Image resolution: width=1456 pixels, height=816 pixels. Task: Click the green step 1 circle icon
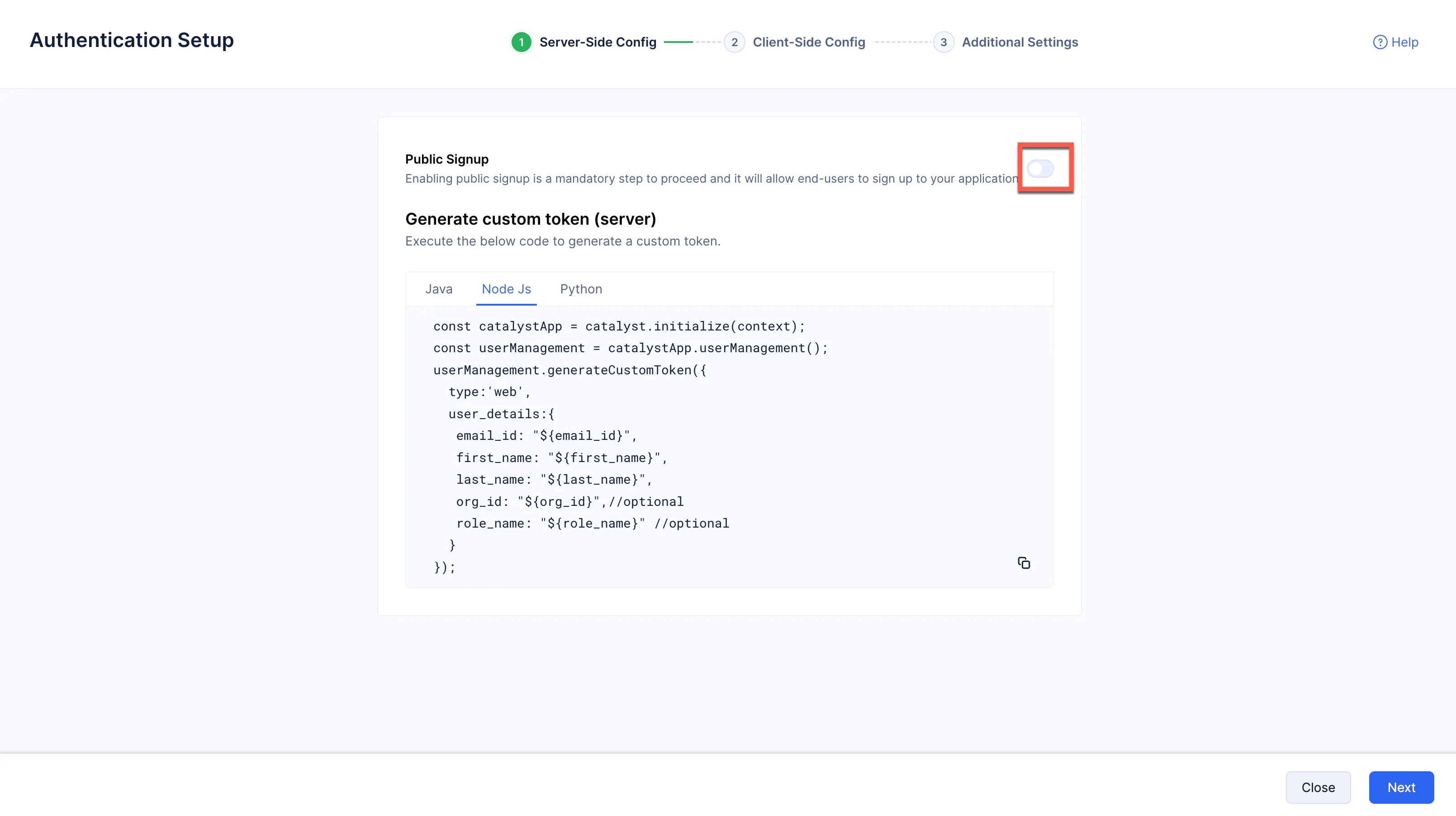(x=521, y=42)
